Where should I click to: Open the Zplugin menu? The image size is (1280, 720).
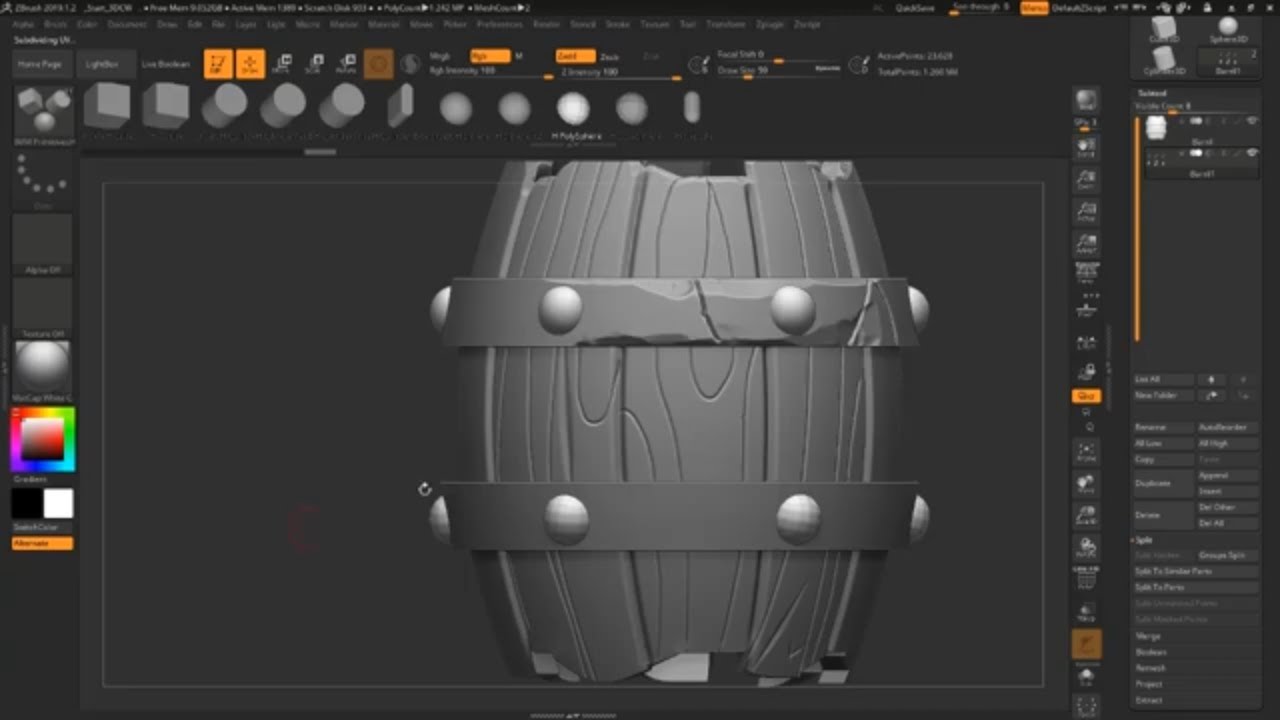(x=770, y=24)
